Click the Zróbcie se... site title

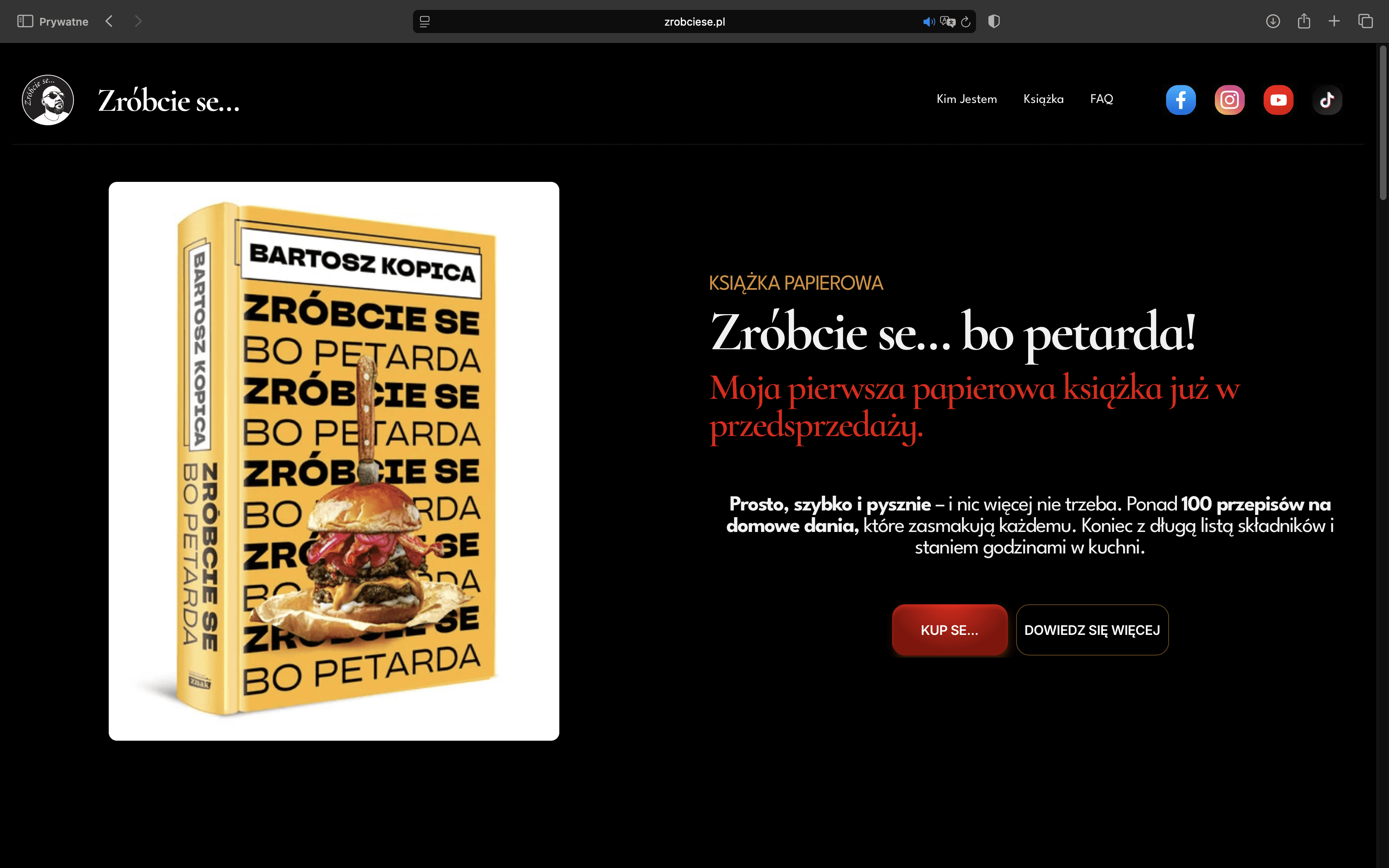point(169,100)
